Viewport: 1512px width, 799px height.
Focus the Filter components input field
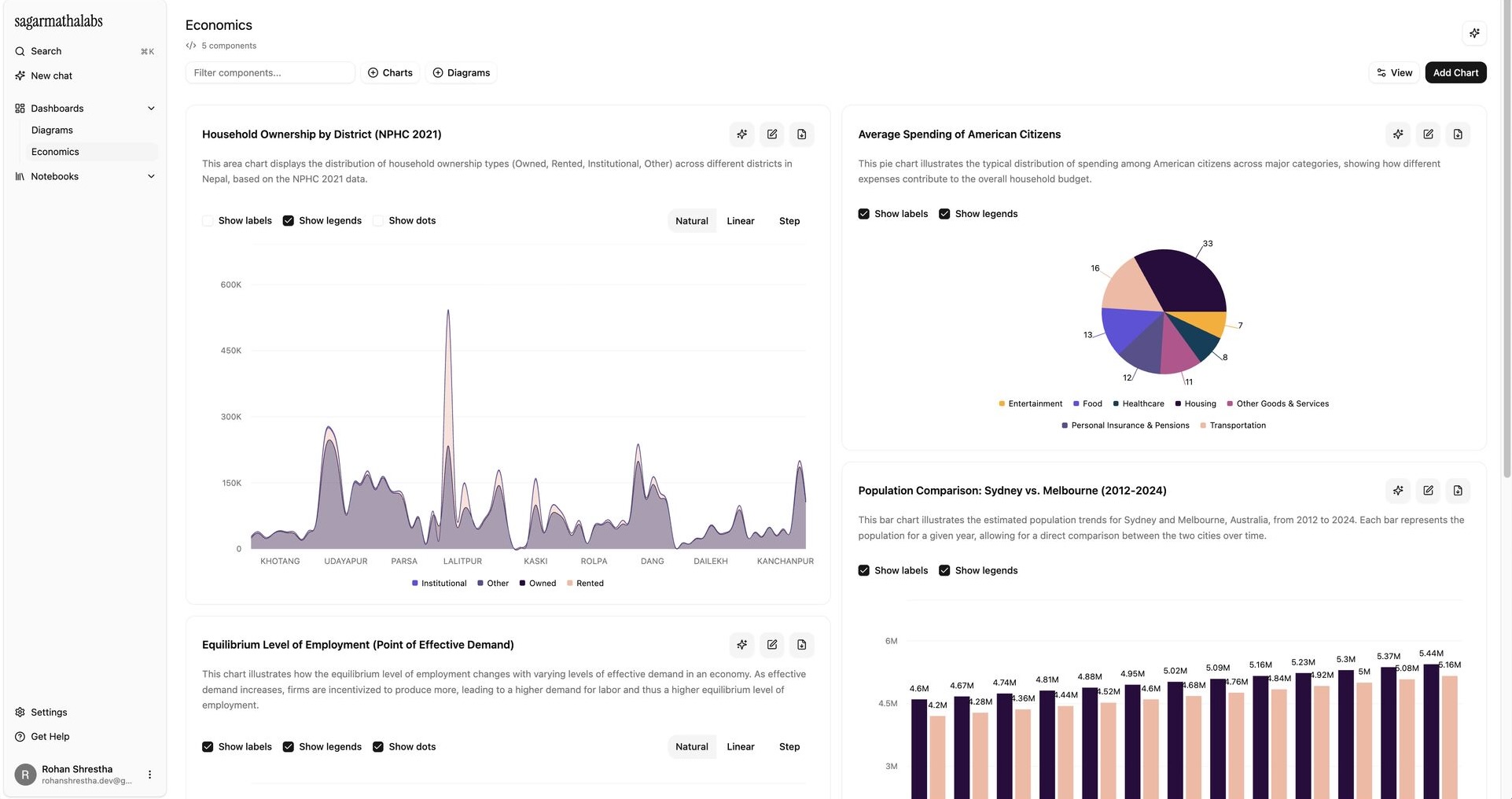pyautogui.click(x=270, y=73)
